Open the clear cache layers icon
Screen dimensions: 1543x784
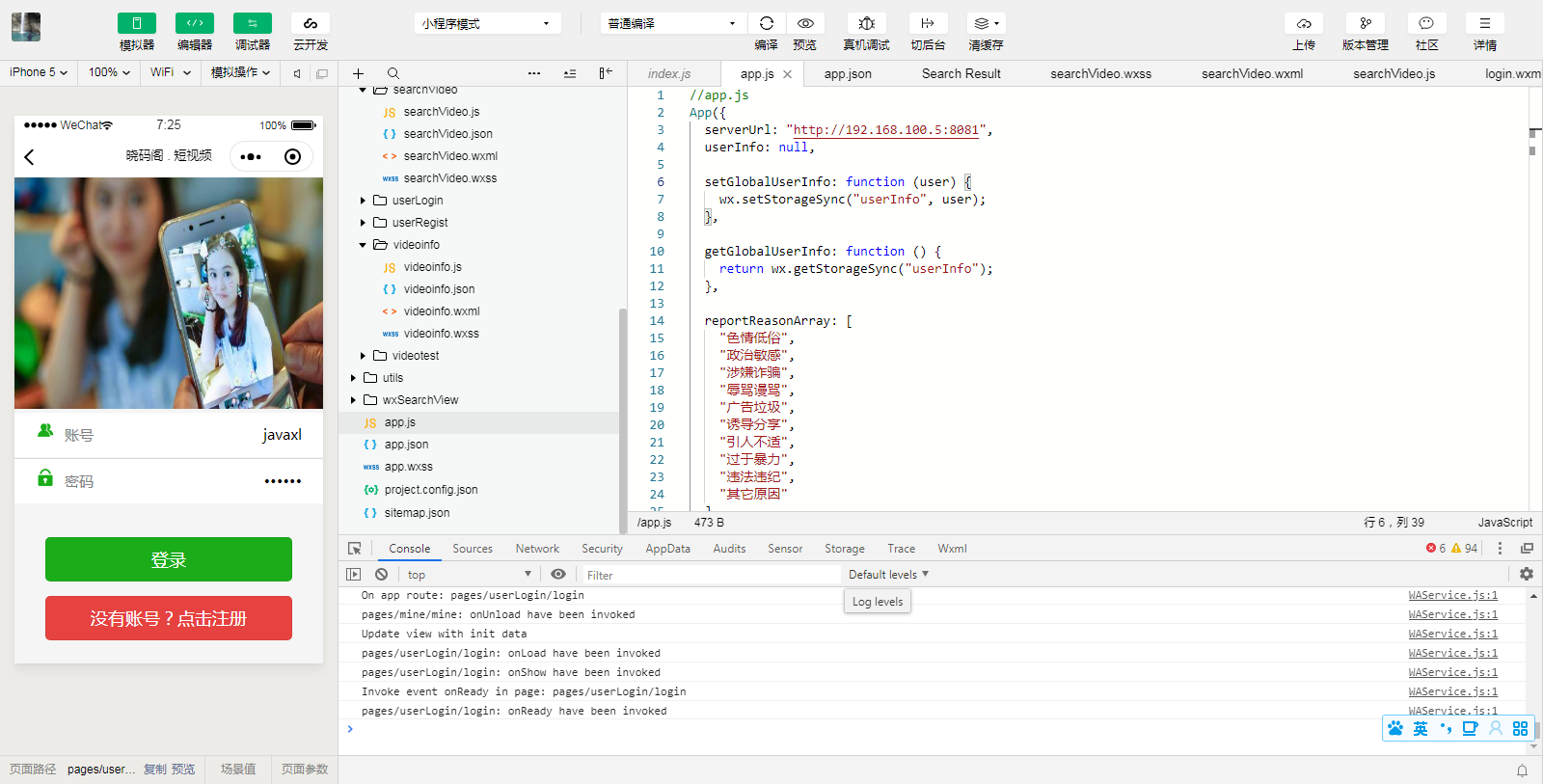coord(986,23)
